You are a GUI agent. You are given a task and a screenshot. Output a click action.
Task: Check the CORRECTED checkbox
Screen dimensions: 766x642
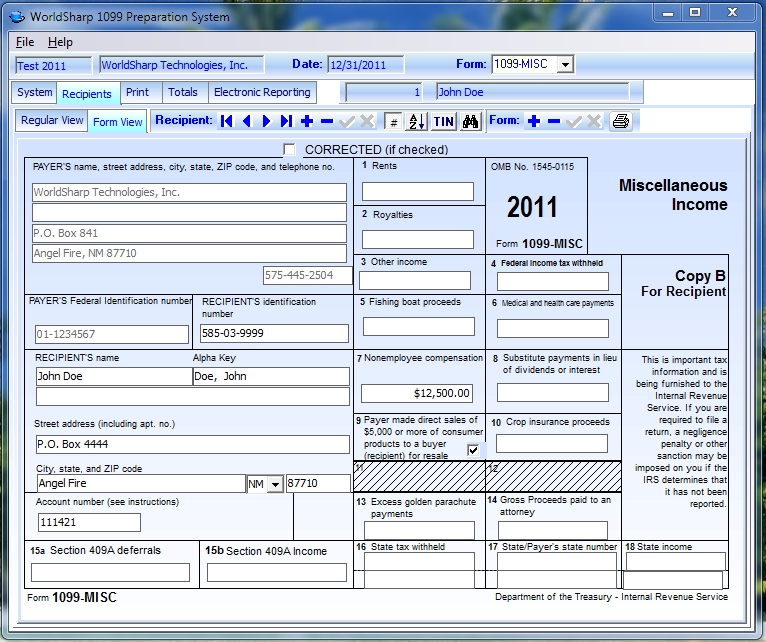click(290, 150)
